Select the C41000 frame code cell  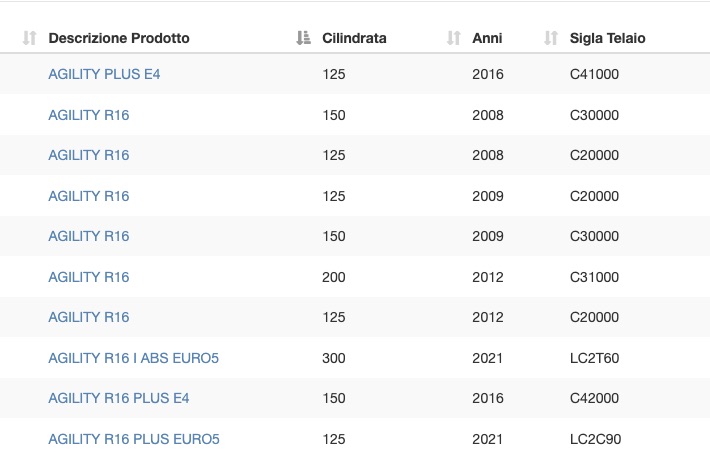tap(594, 74)
